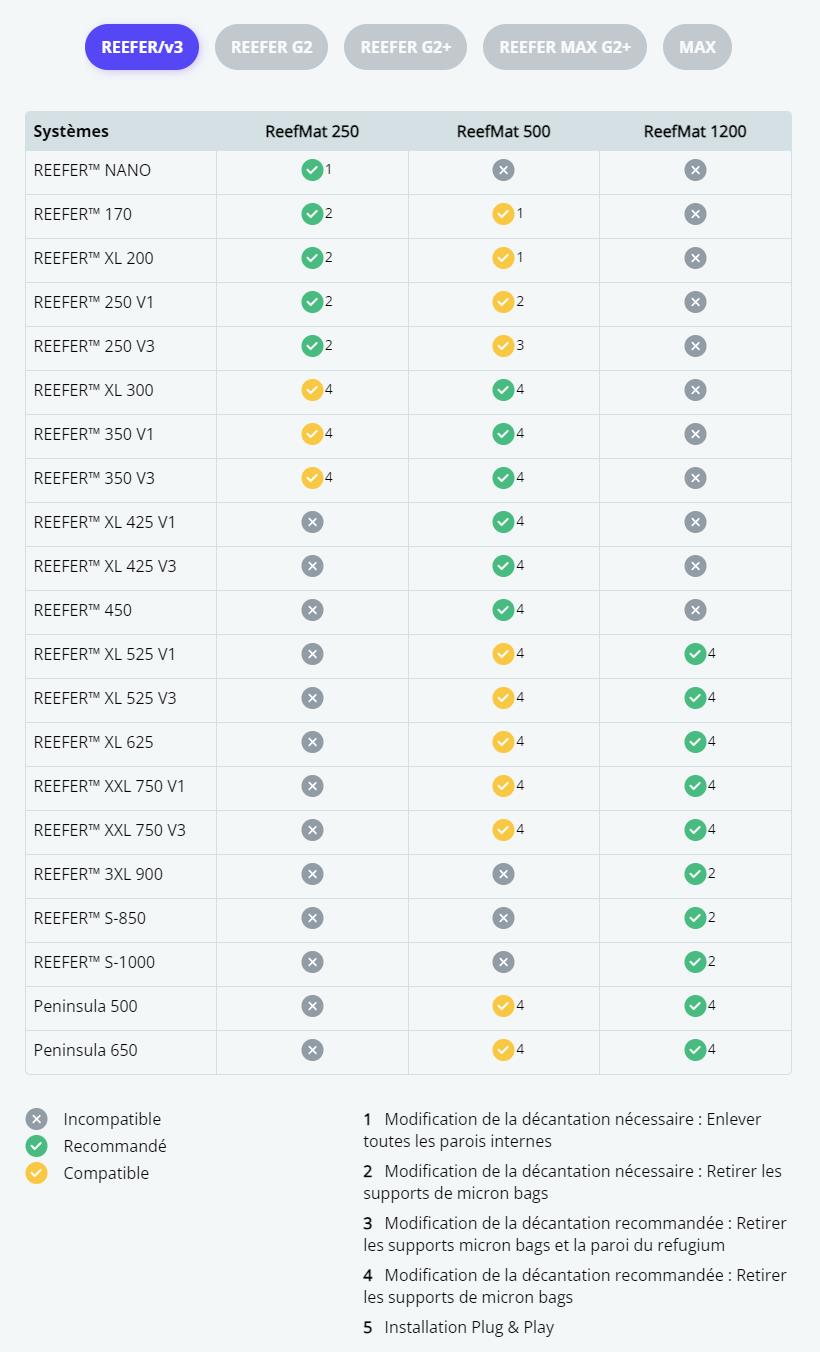Click green check for REEFER XL 625 ReefMat 1200
820x1352 pixels.
tap(695, 742)
